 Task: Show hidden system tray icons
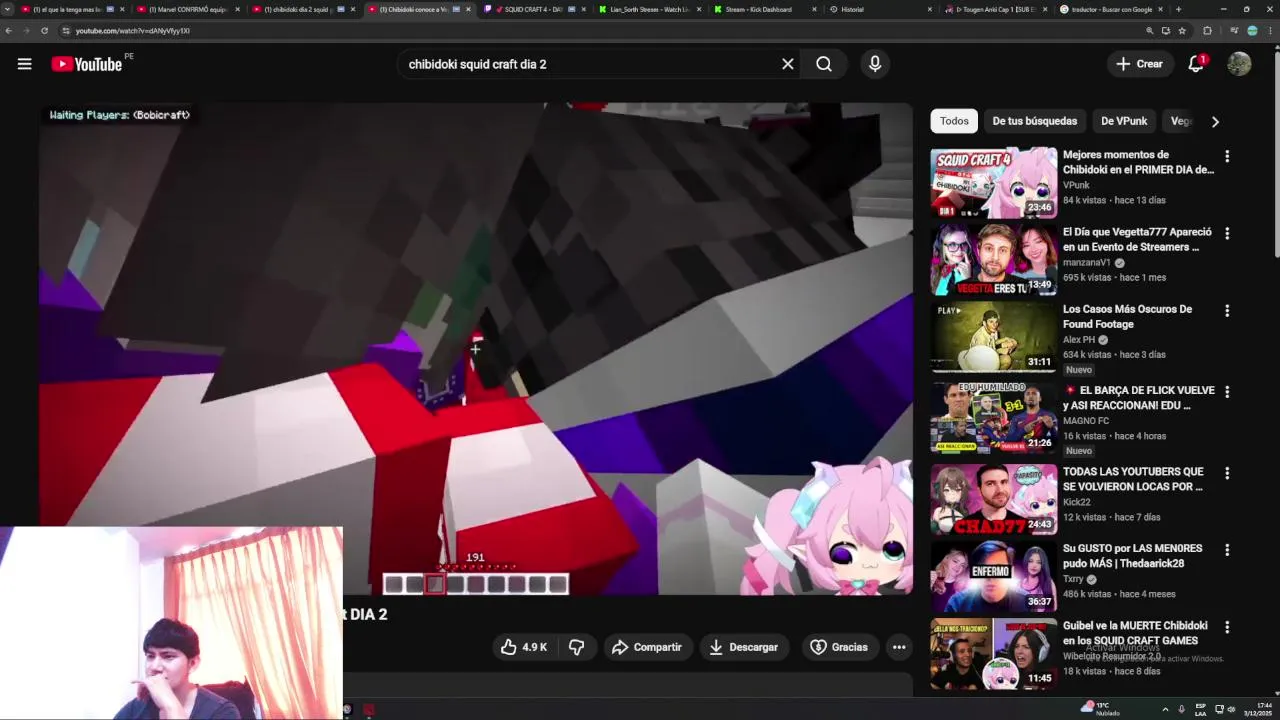click(1165, 709)
